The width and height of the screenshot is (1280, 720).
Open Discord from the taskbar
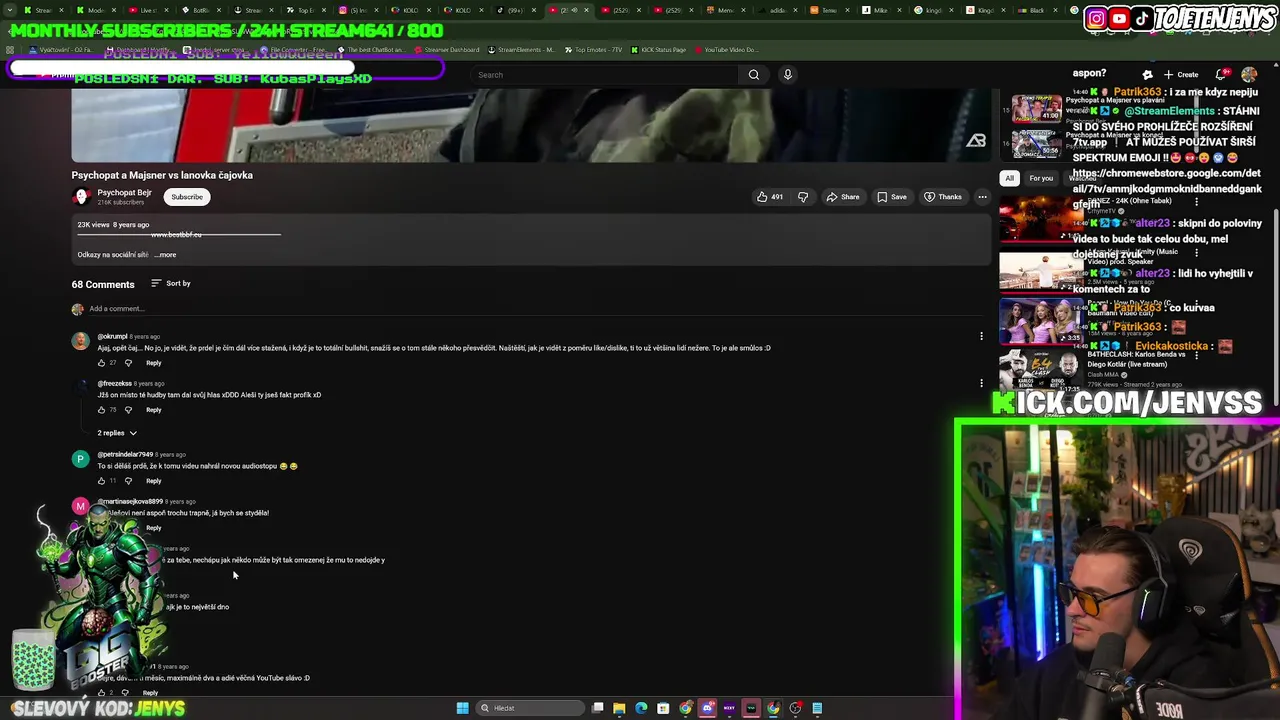point(707,708)
